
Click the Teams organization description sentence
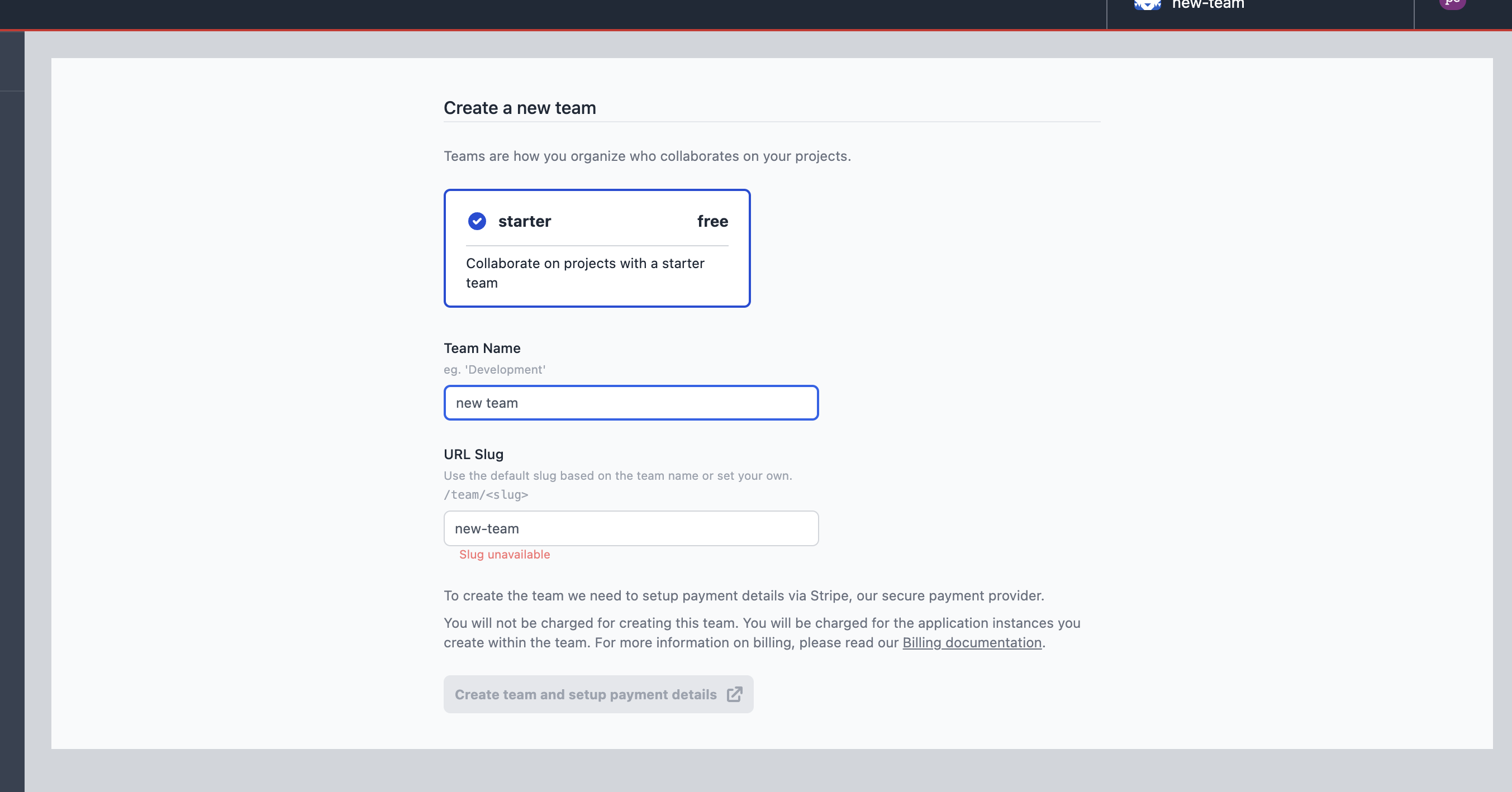tap(647, 156)
